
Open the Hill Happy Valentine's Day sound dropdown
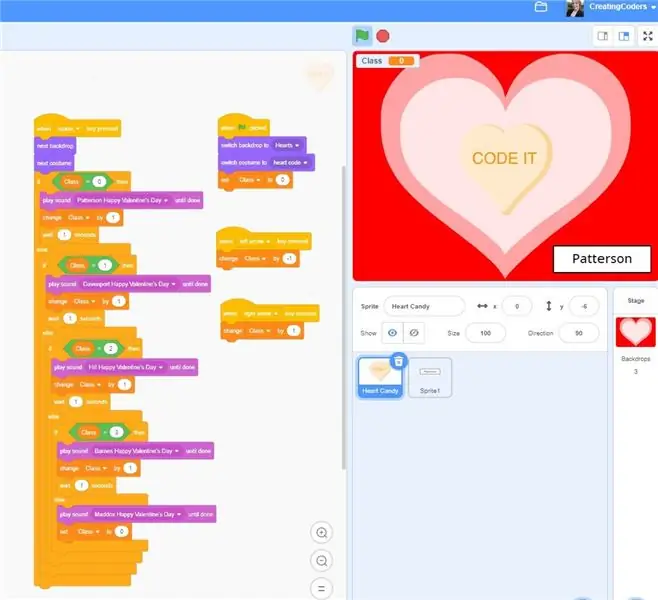pyautogui.click(x=125, y=367)
